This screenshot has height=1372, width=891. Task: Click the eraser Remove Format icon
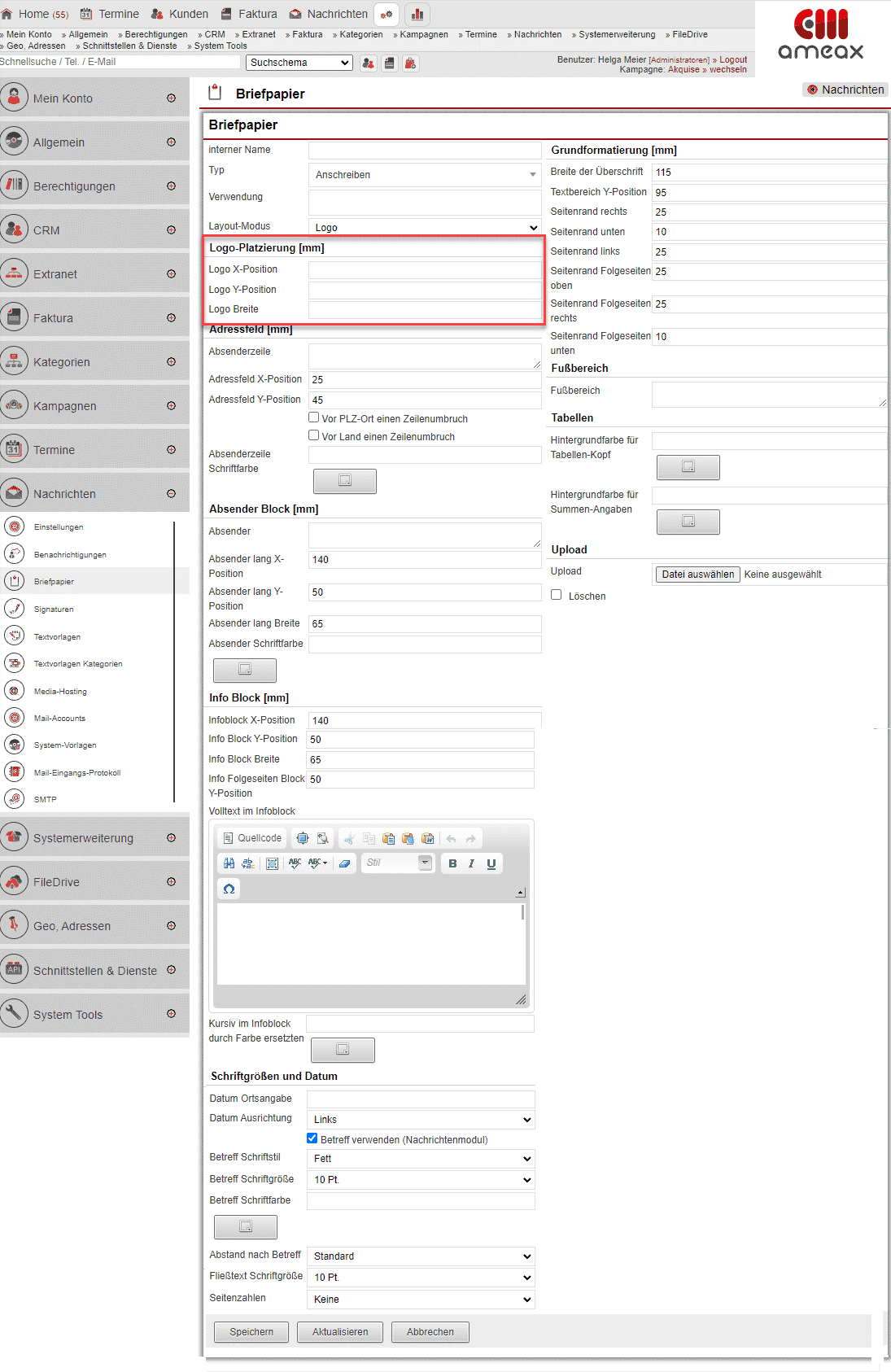pos(345,863)
